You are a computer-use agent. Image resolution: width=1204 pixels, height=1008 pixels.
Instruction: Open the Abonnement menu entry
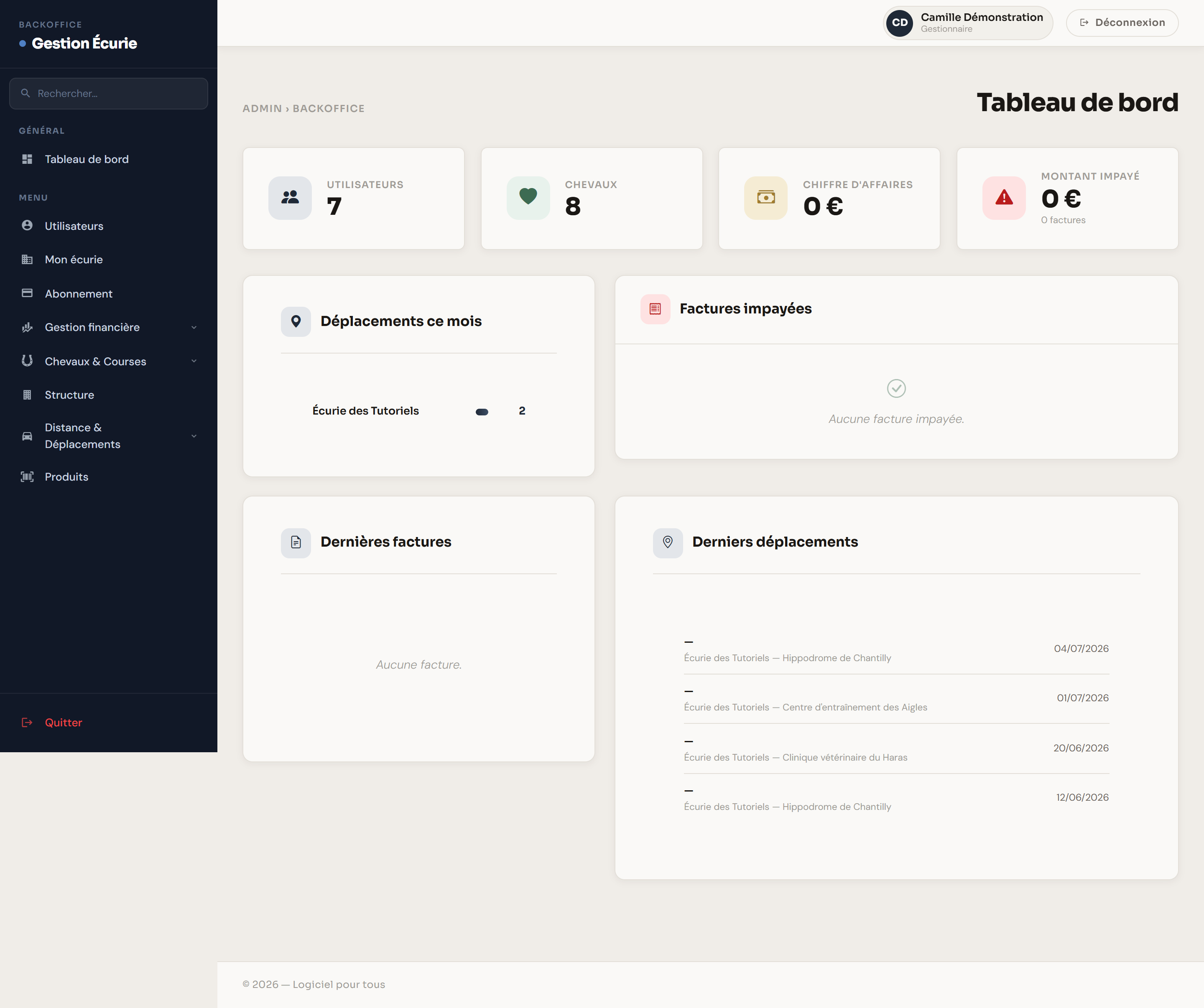[108, 293]
